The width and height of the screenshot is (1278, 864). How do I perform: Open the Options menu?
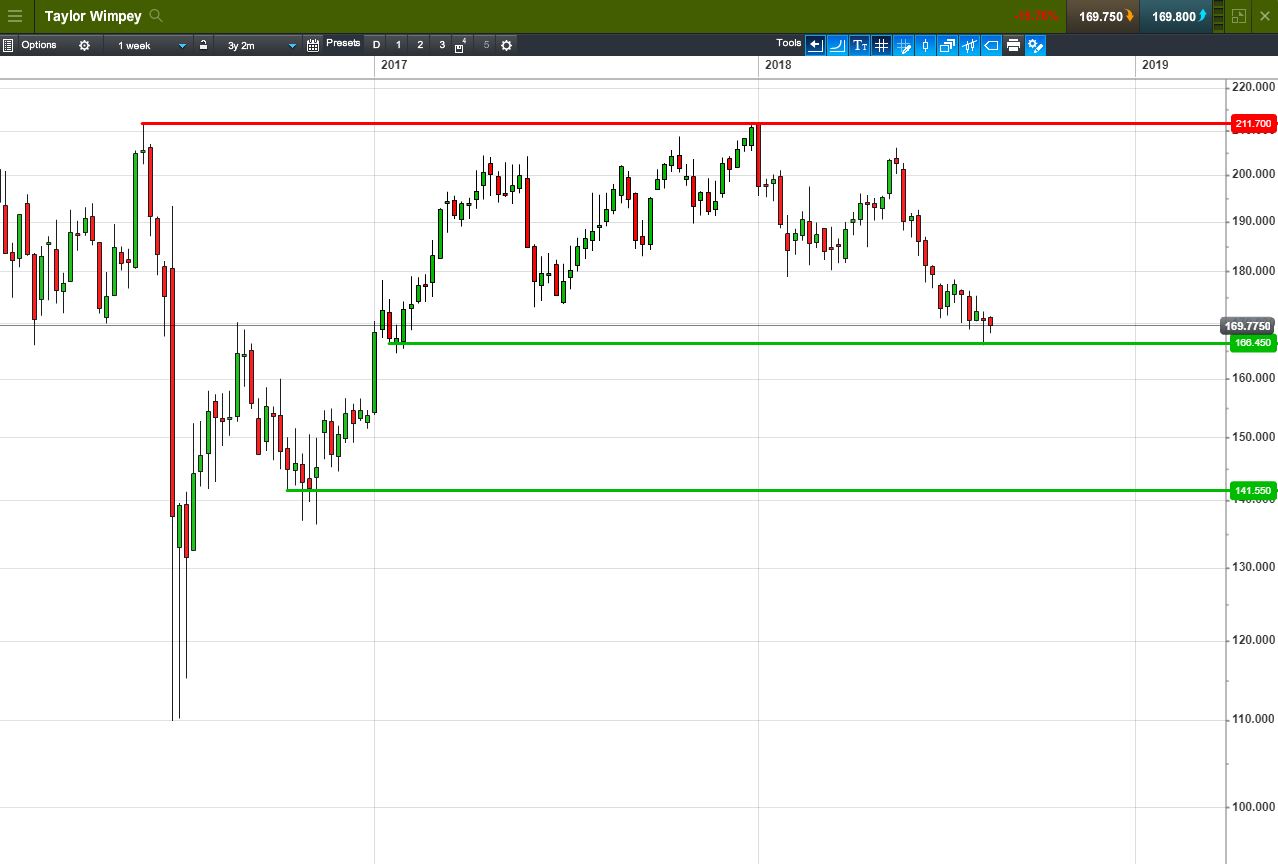point(39,45)
